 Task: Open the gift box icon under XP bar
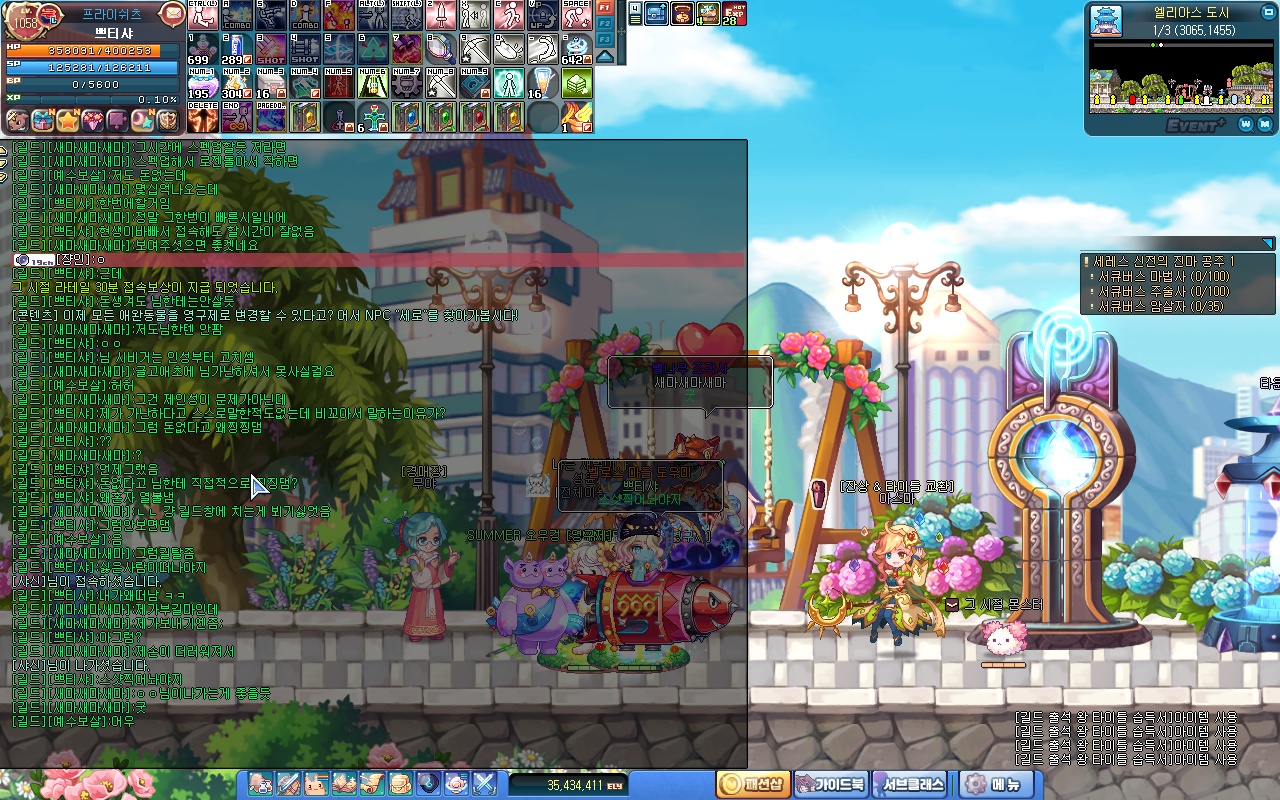pyautogui.click(x=43, y=121)
